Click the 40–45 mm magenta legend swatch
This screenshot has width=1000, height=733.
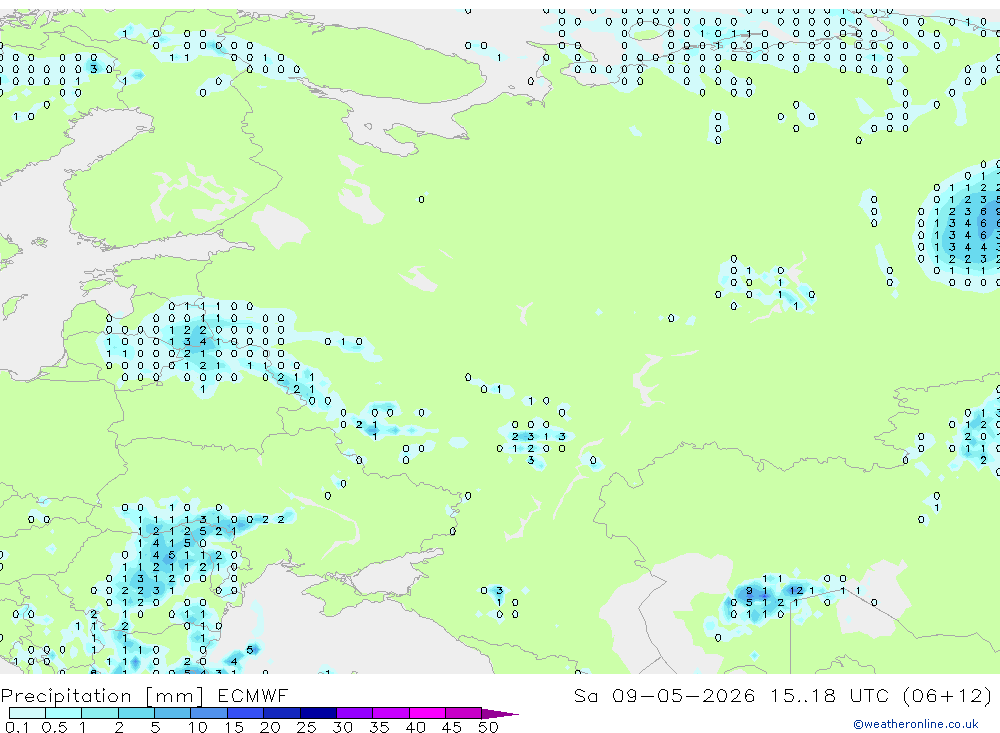coord(427,713)
